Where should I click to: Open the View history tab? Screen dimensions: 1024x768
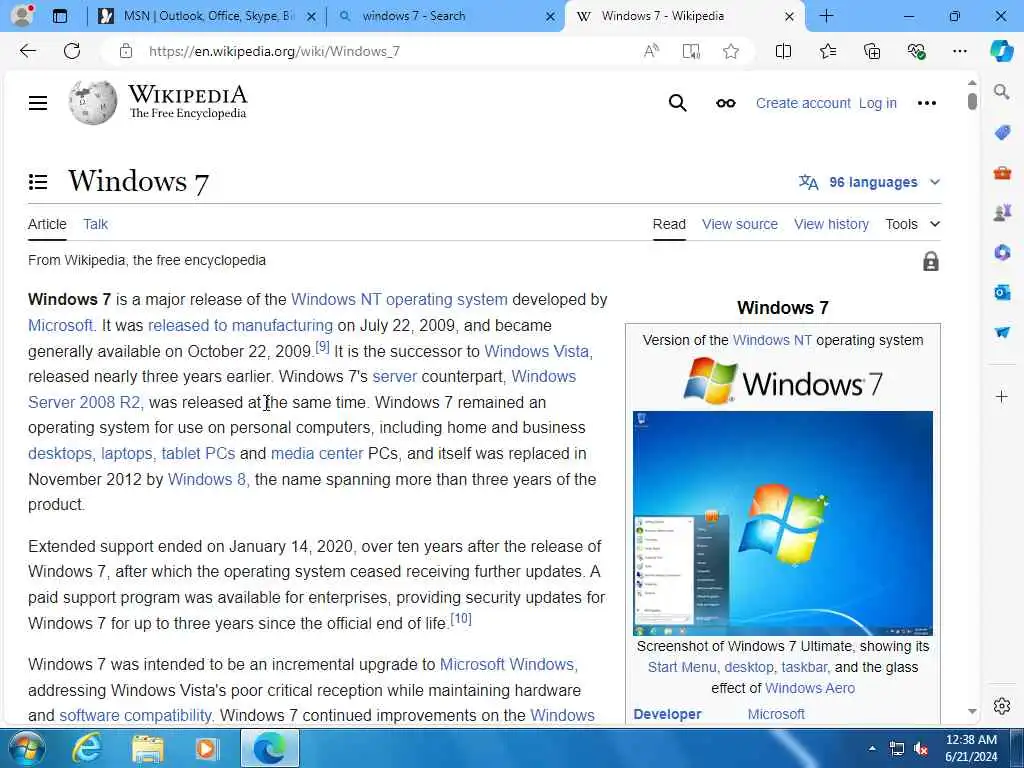point(831,224)
